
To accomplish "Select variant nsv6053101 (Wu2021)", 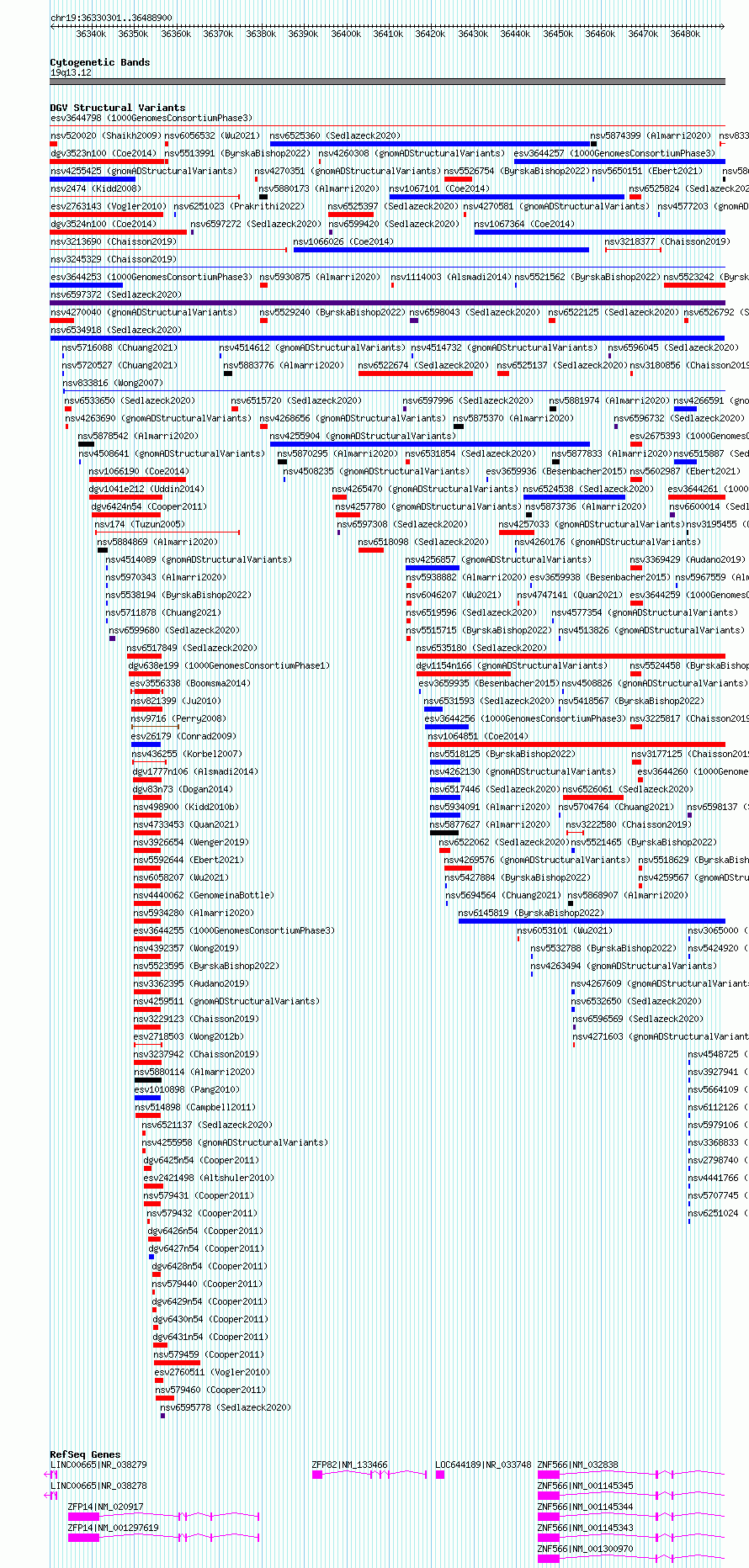I will 566,930.
